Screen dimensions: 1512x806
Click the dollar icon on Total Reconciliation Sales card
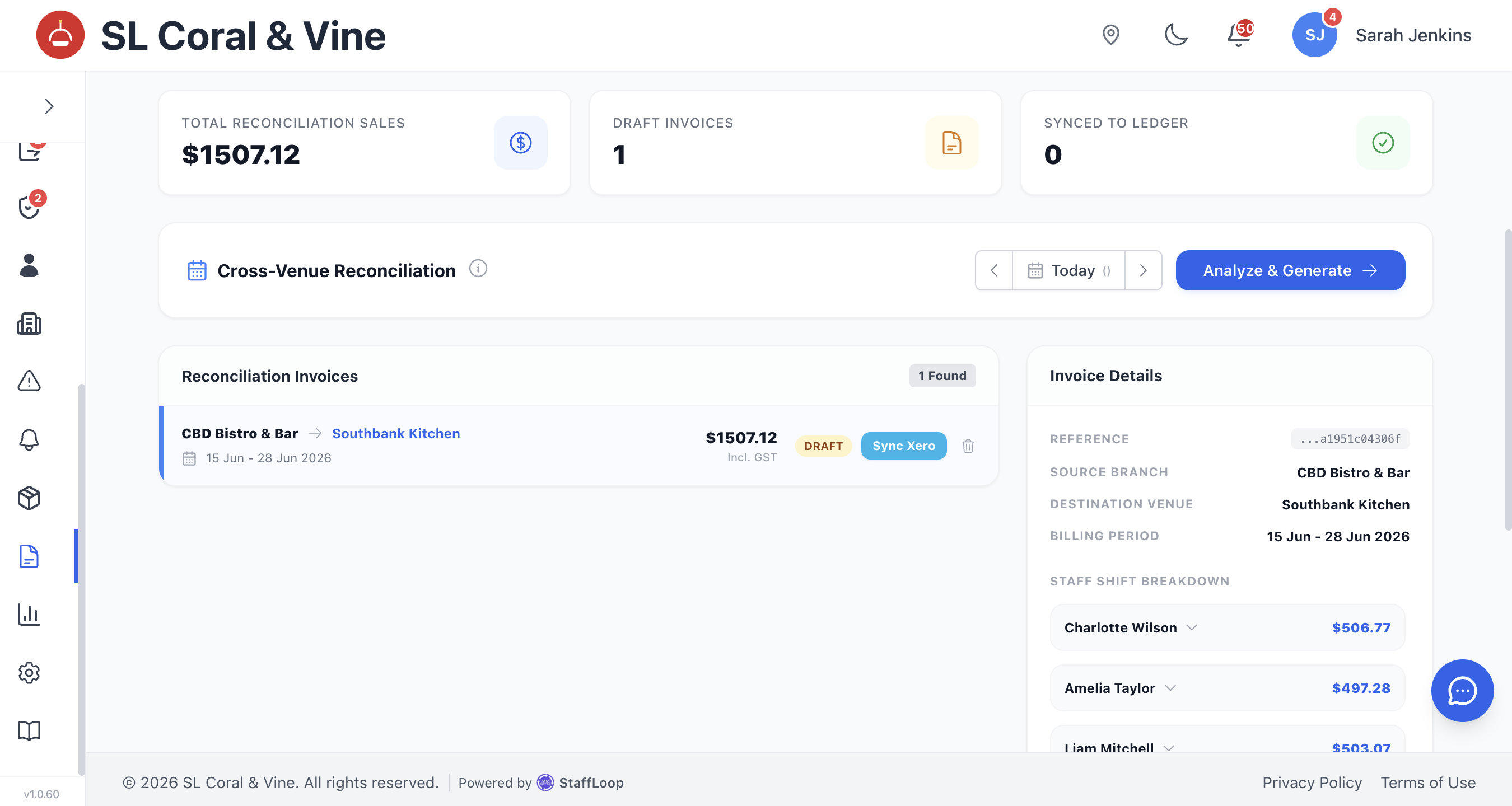click(520, 143)
